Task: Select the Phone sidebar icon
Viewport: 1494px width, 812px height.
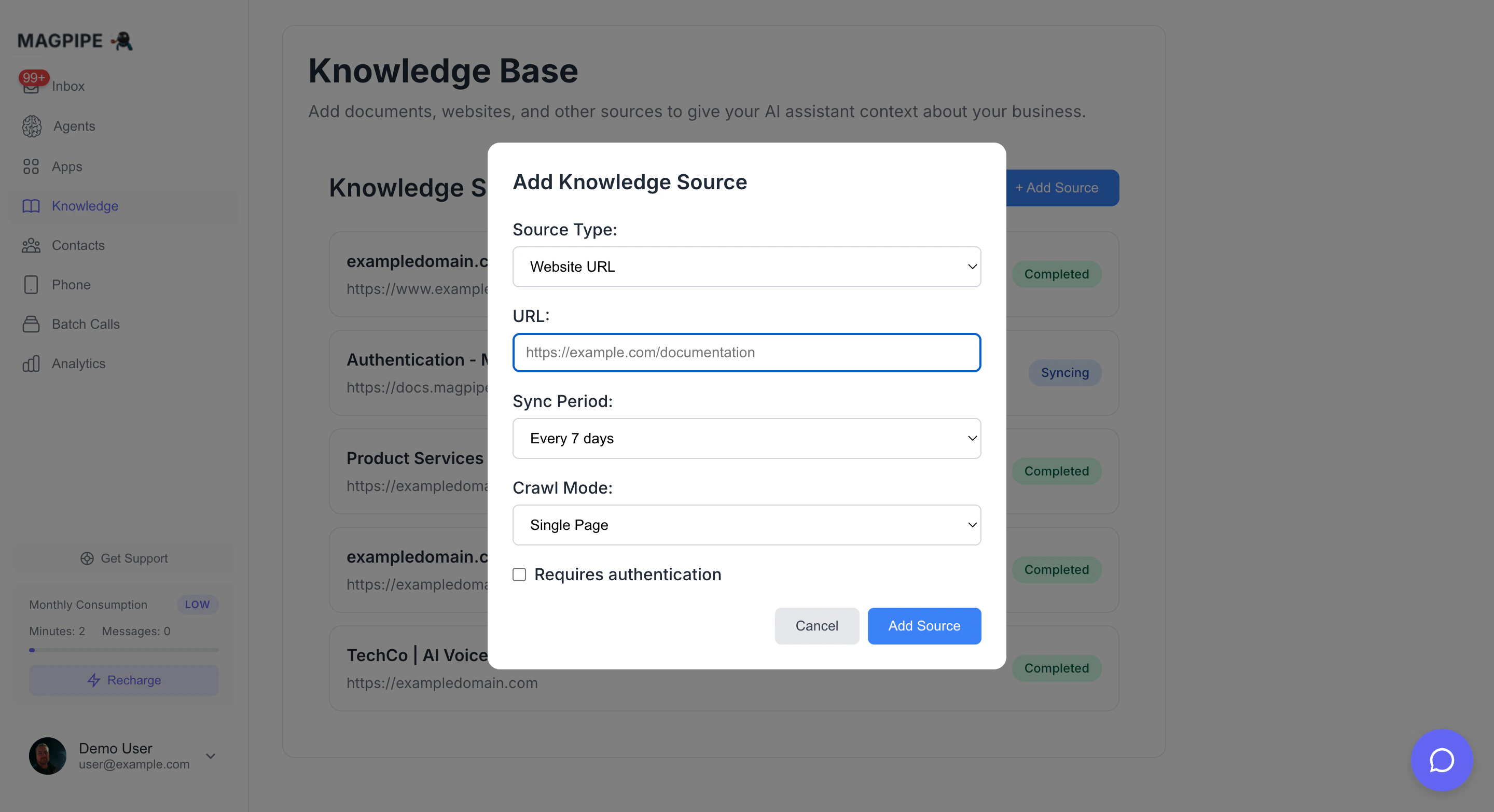Action: [31, 285]
